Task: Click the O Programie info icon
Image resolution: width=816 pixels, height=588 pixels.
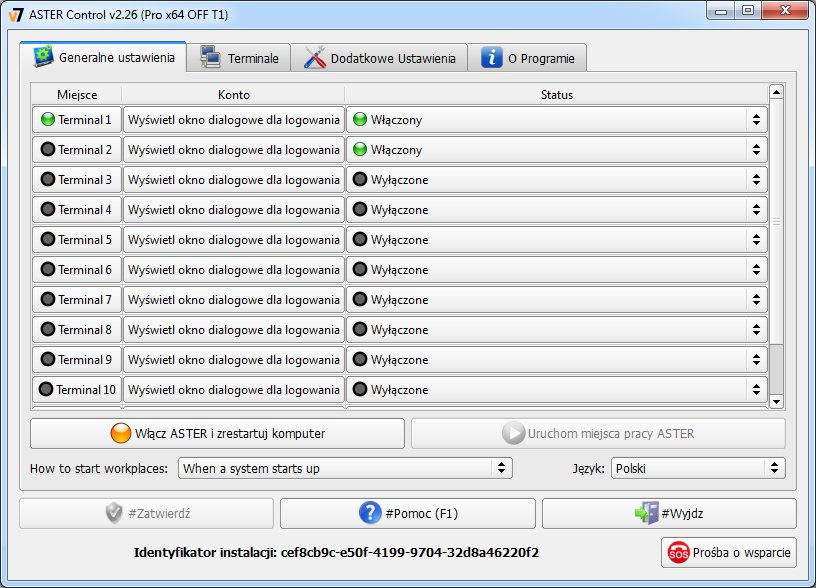Action: (x=492, y=57)
